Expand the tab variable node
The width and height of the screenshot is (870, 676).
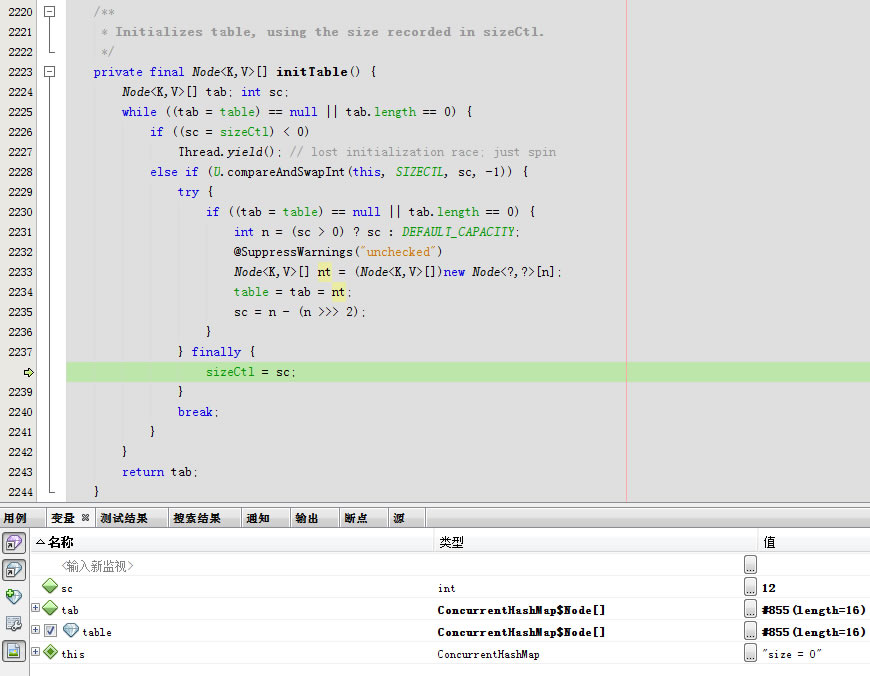tap(36, 608)
